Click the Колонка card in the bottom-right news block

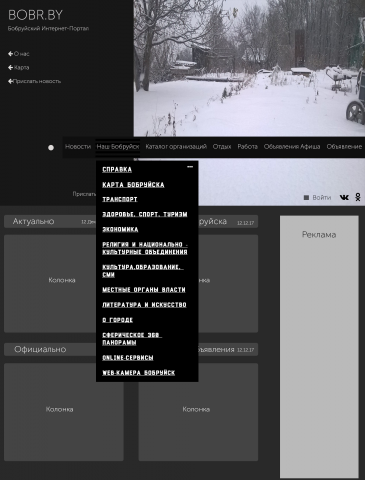point(198,412)
